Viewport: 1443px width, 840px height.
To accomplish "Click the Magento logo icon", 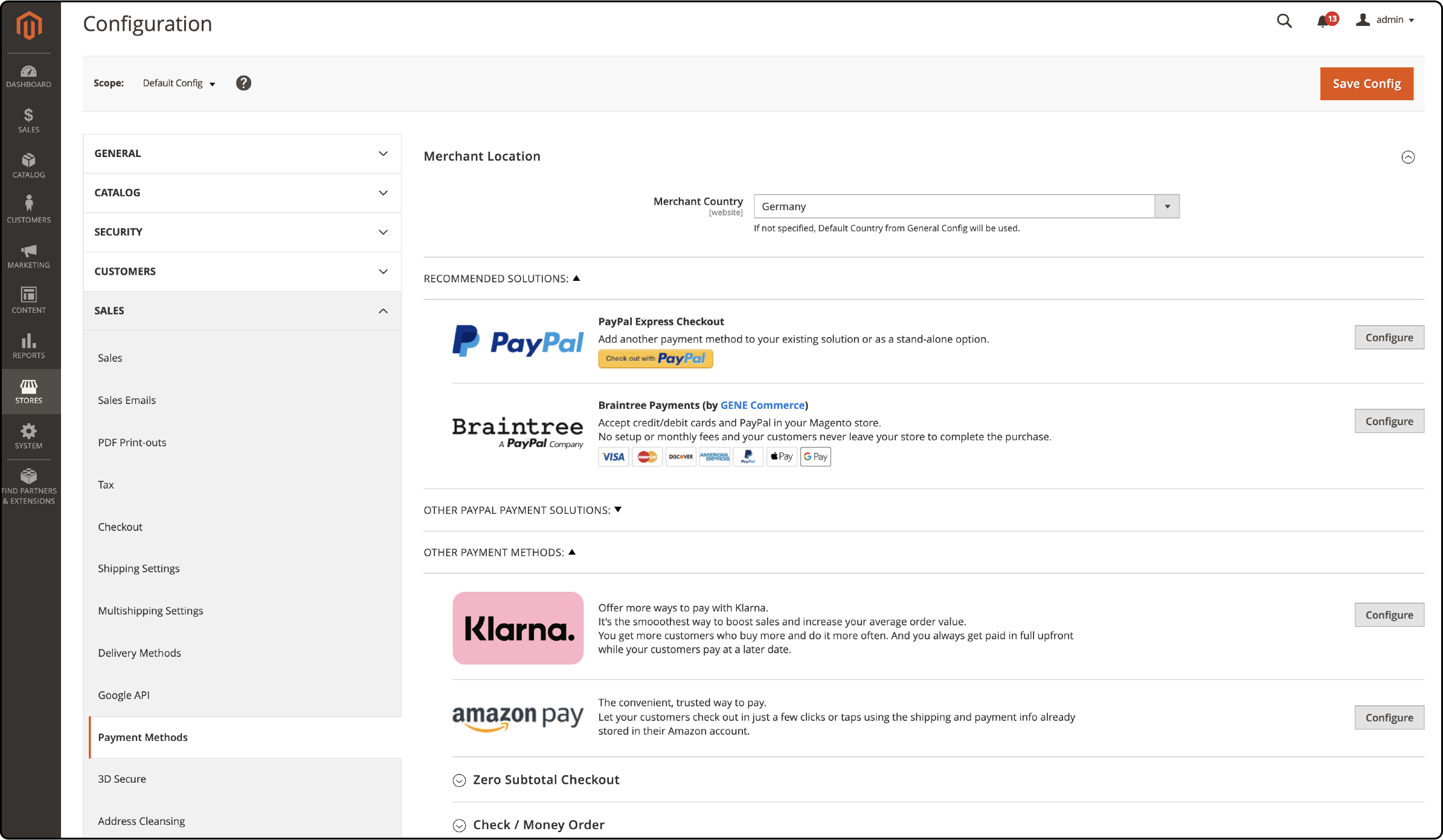I will coord(29,25).
